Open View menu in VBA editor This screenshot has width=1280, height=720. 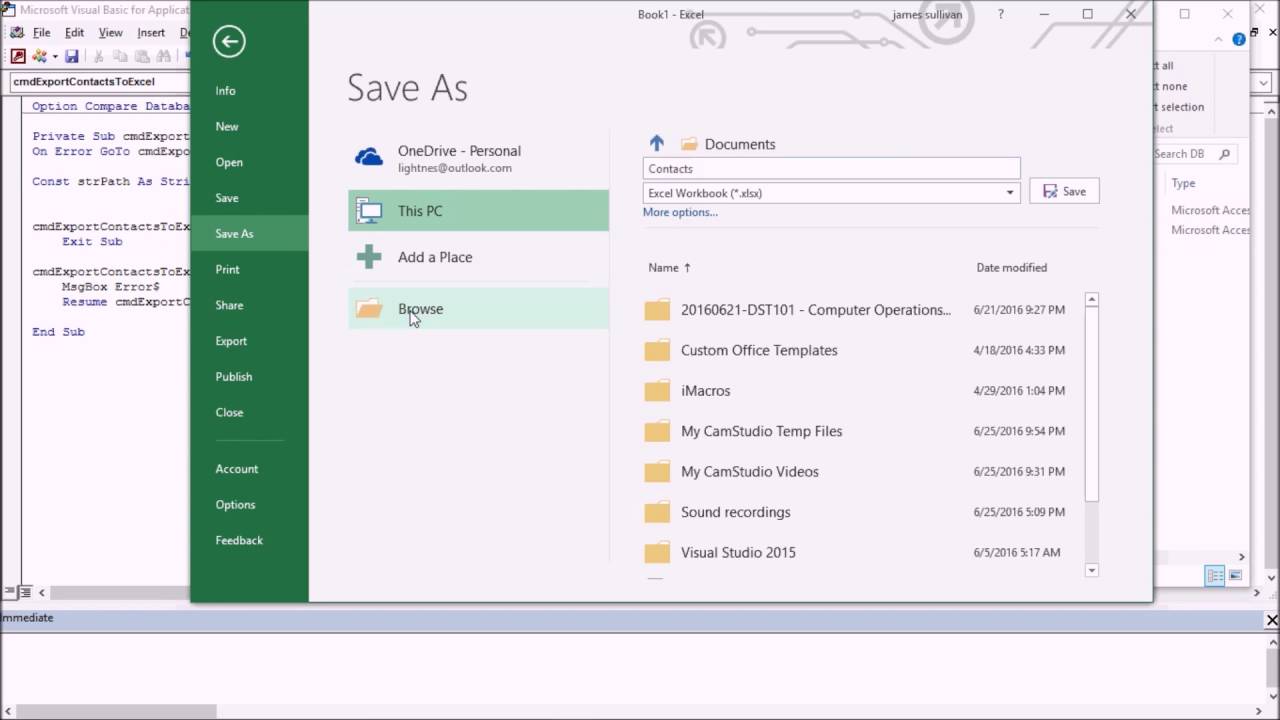(110, 32)
